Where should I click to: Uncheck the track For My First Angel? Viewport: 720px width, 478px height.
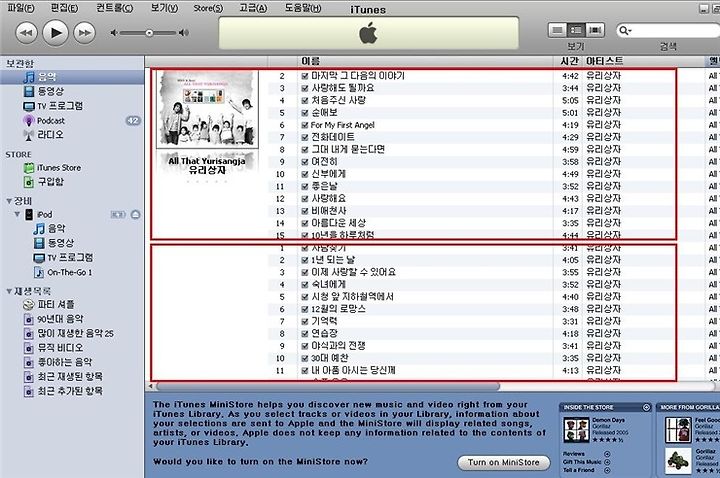click(305, 125)
